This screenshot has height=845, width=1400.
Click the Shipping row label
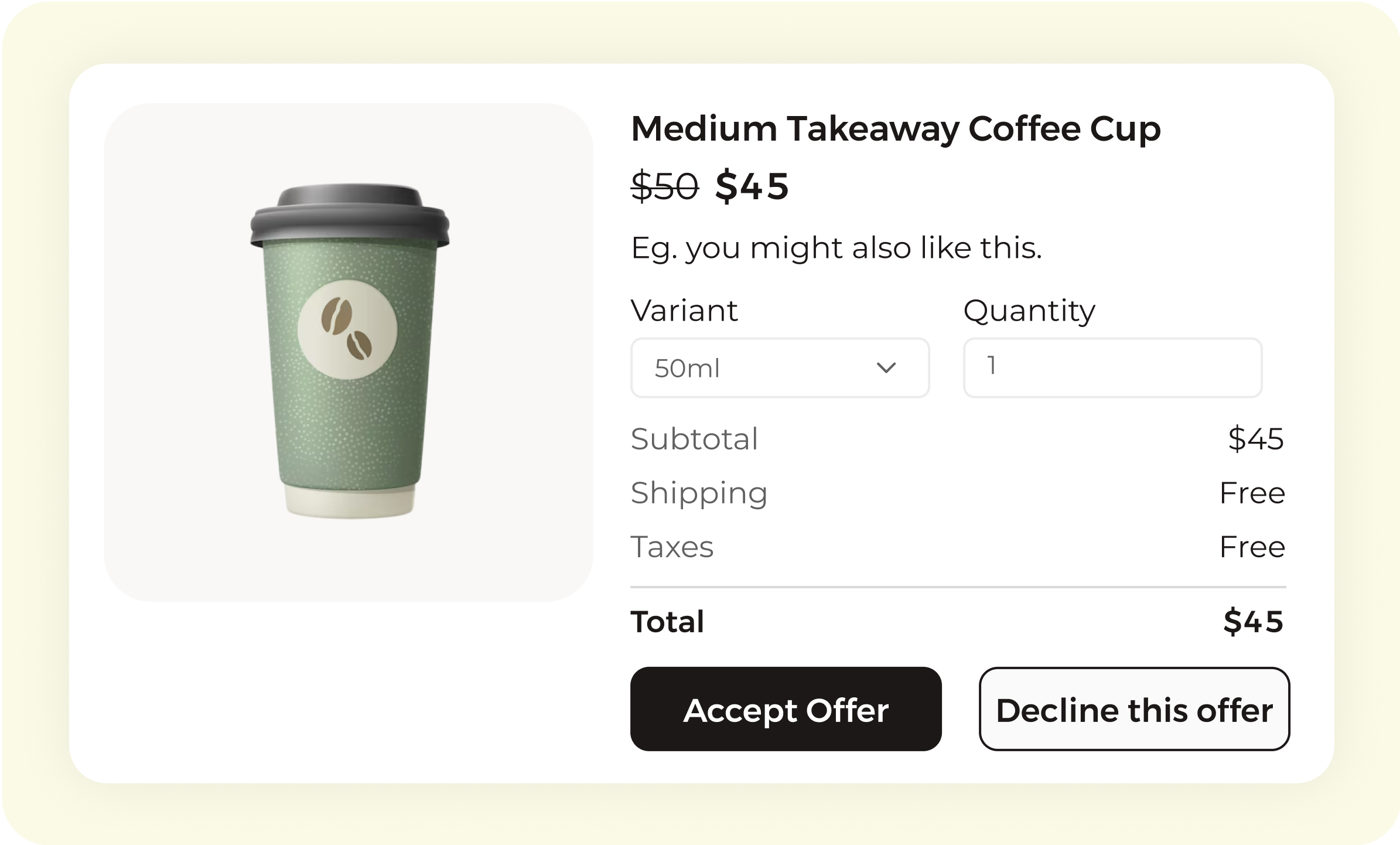[x=699, y=493]
